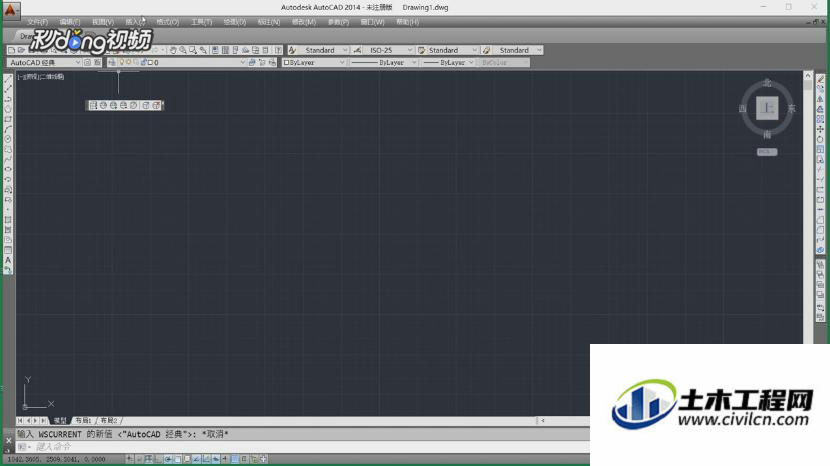
Task: Toggle Snap mode in status bar
Action: (x=139, y=459)
